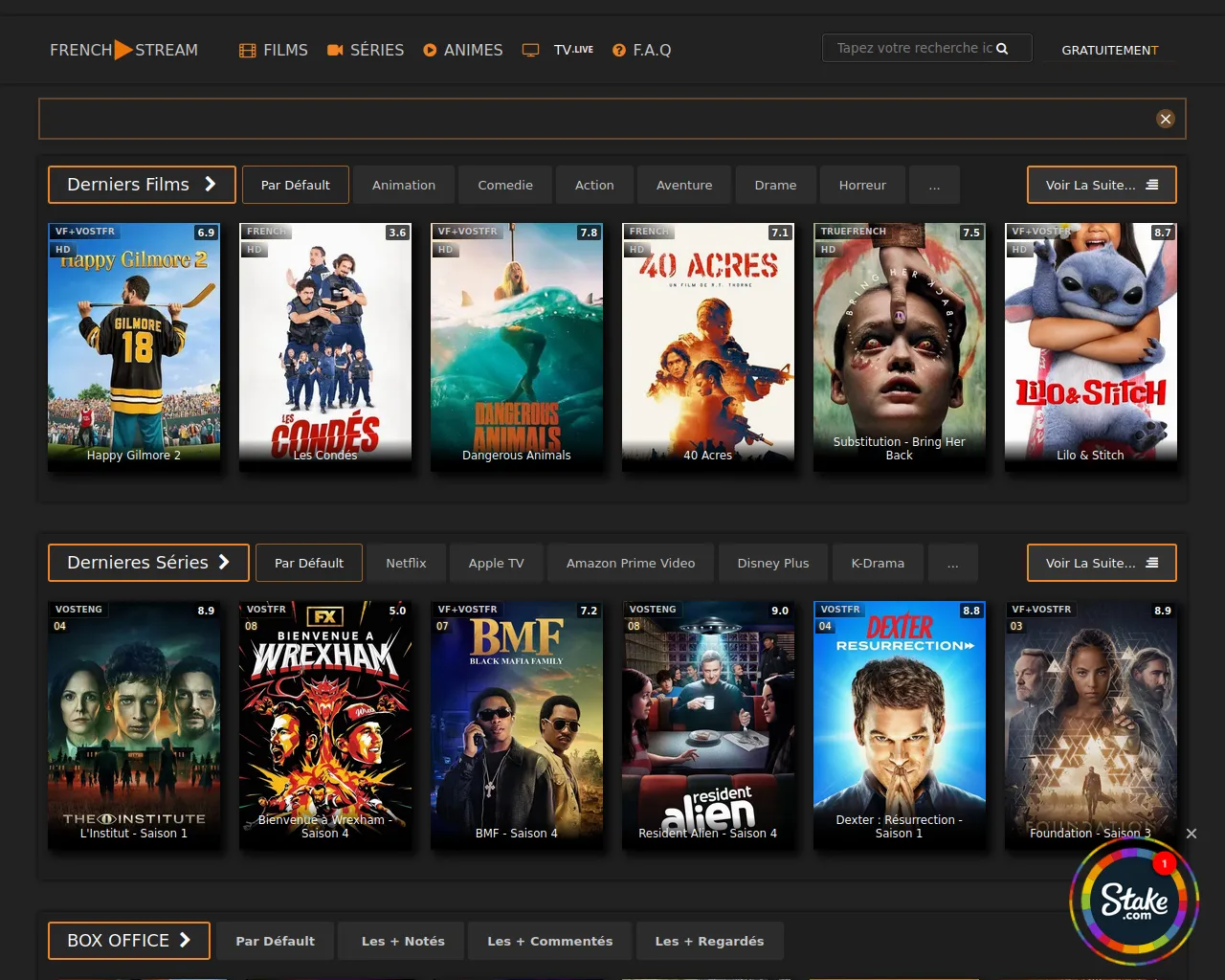Screen dimensions: 1225x980
Task: Click the GRATUITEMENT link
Action: (1109, 50)
